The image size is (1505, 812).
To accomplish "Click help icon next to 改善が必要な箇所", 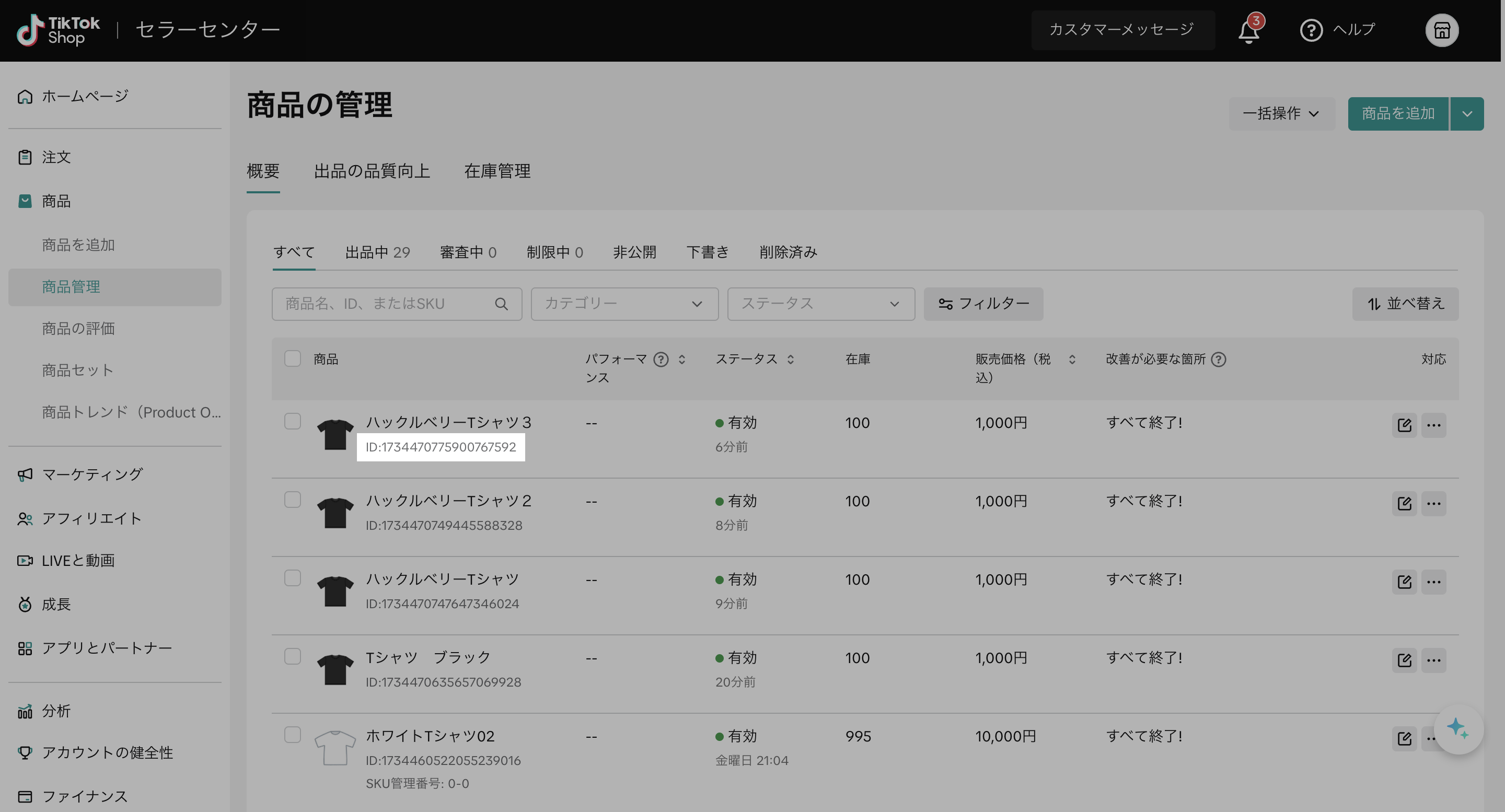I will pos(1218,359).
